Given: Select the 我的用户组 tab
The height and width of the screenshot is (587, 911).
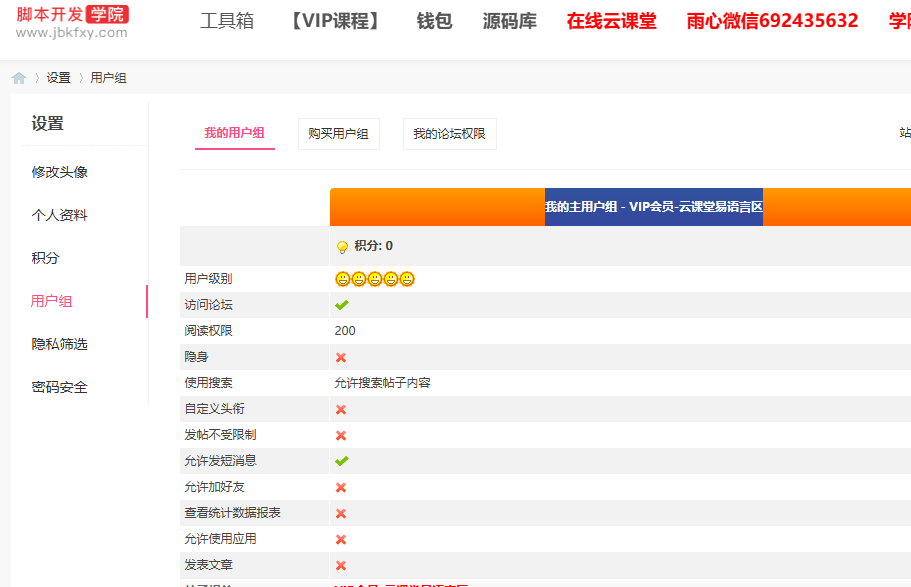Looking at the screenshot, I should point(235,133).
